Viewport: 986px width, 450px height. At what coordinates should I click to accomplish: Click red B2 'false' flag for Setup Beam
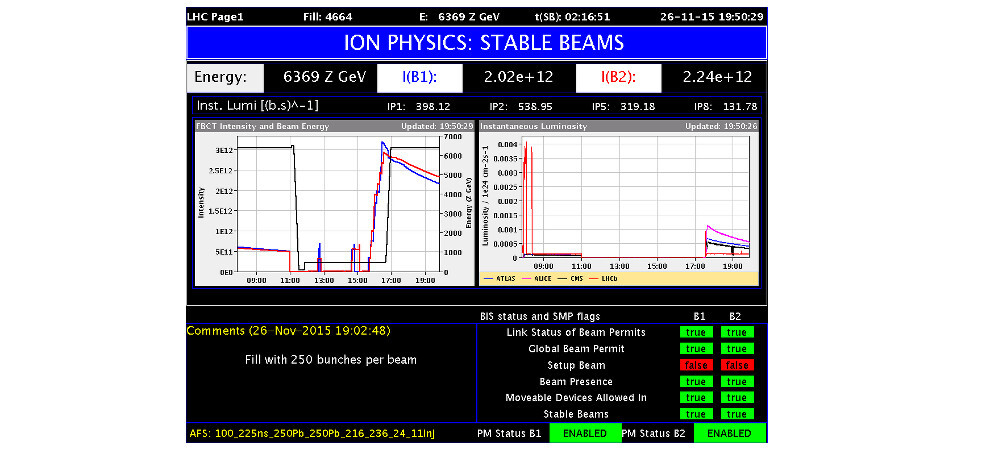(737, 365)
